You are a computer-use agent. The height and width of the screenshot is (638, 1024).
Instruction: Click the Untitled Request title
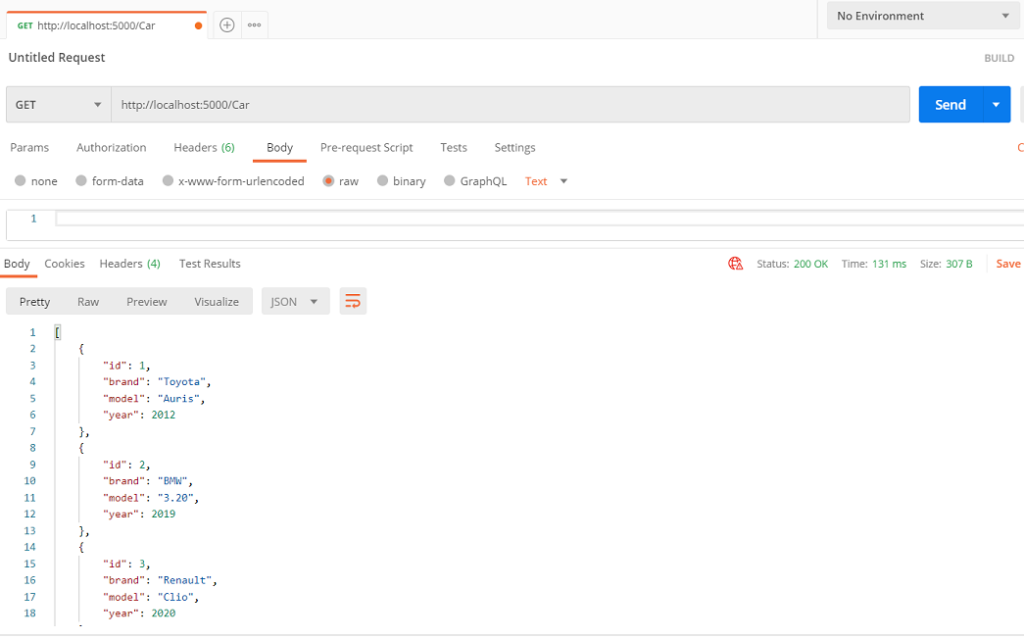pos(57,57)
